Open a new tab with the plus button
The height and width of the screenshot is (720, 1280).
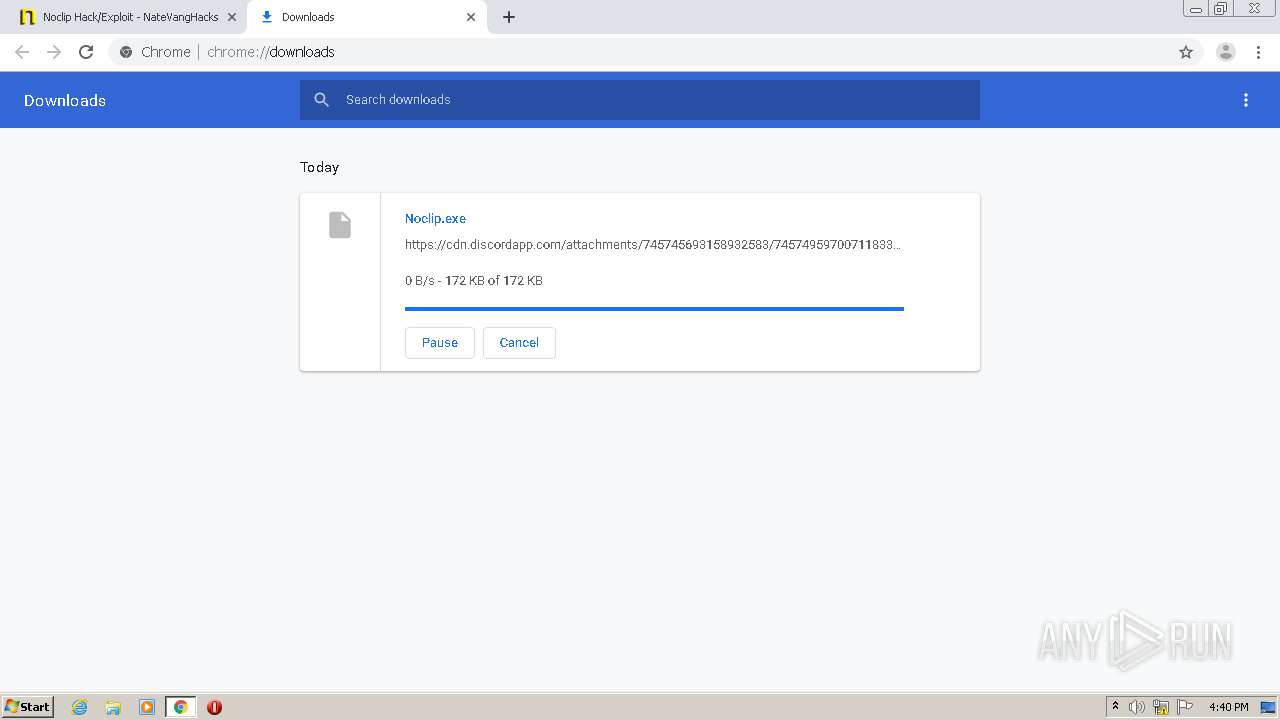(x=509, y=17)
